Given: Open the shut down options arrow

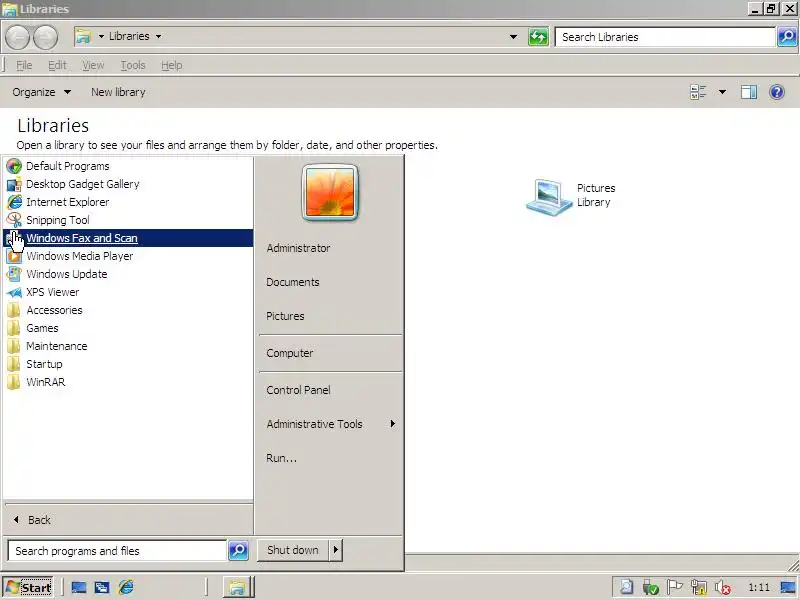Looking at the screenshot, I should click(x=336, y=550).
